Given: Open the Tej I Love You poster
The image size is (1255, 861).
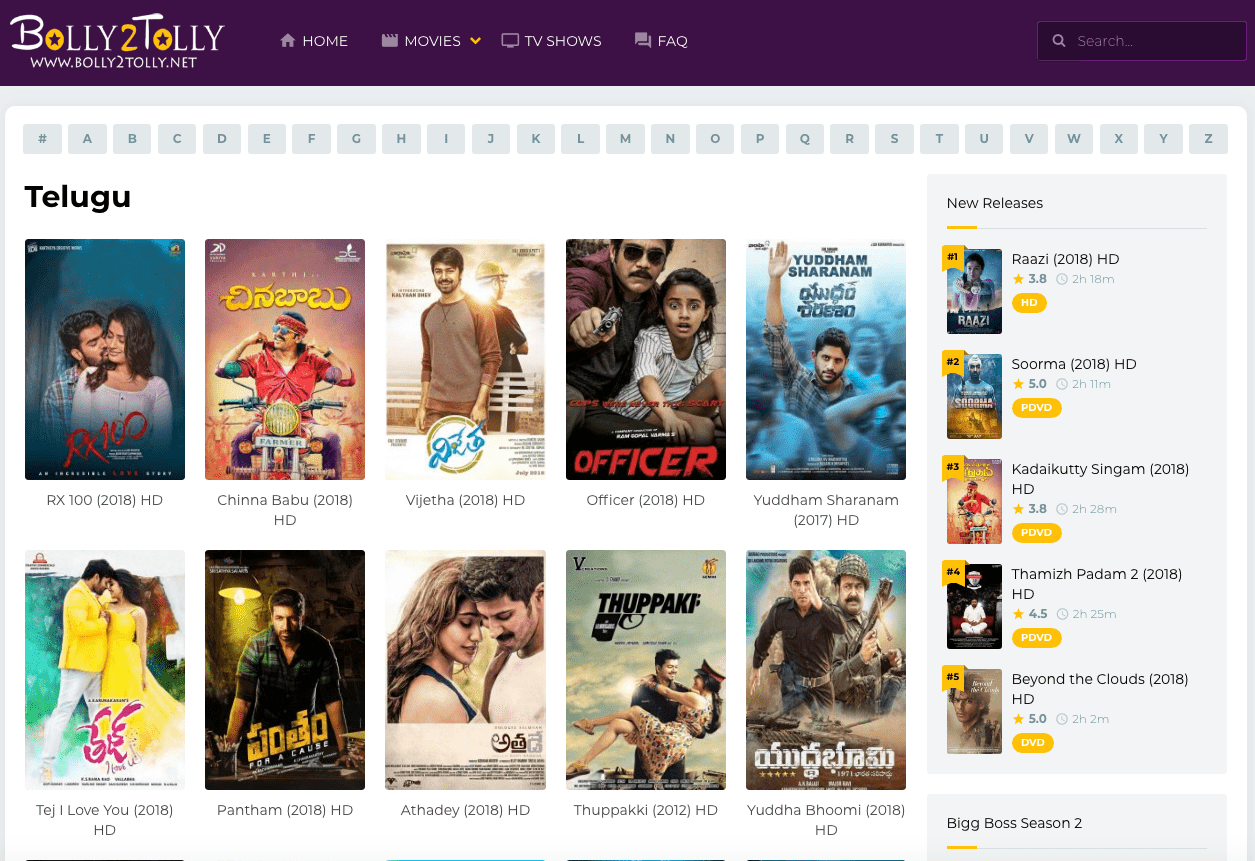Looking at the screenshot, I should tap(105, 670).
